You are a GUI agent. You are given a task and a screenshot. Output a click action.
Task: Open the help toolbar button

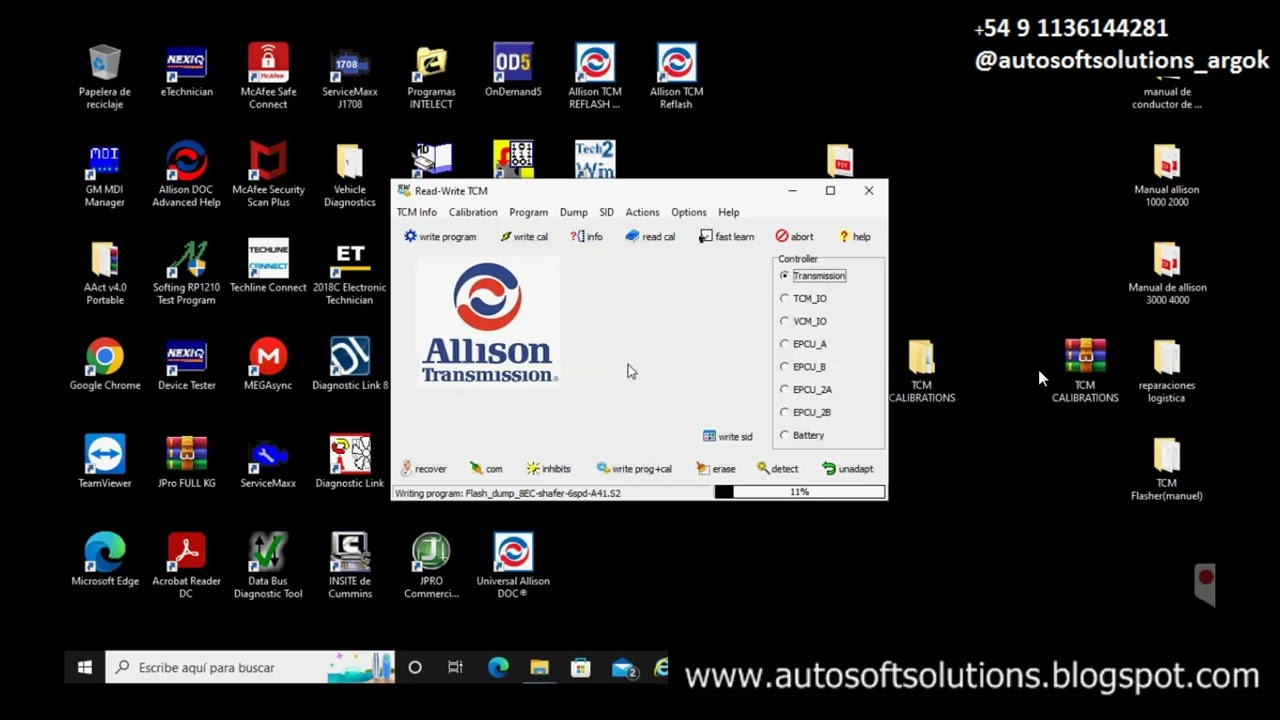point(854,237)
